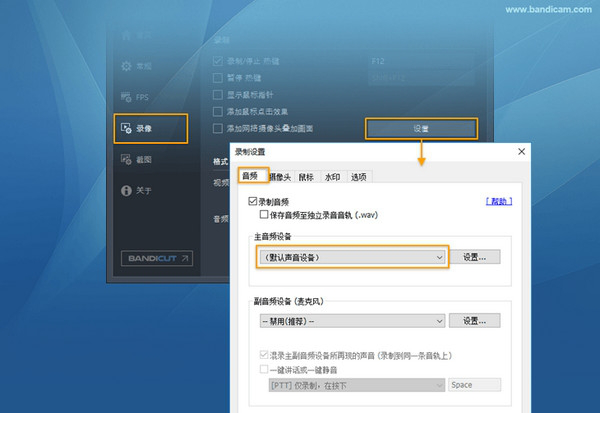
Task: Switch to the 水印 tab
Action: [x=332, y=177]
